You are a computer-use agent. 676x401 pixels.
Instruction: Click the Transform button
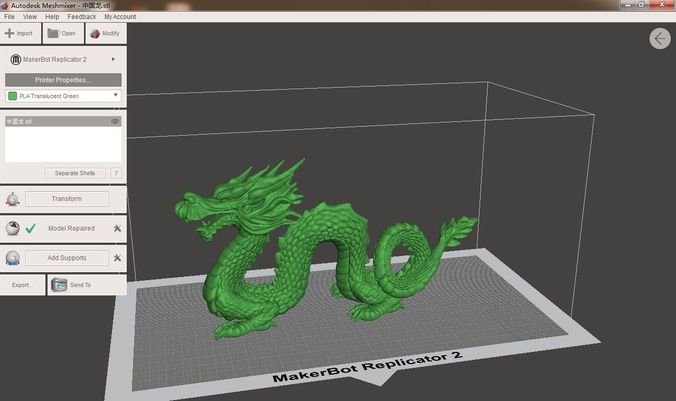67,199
